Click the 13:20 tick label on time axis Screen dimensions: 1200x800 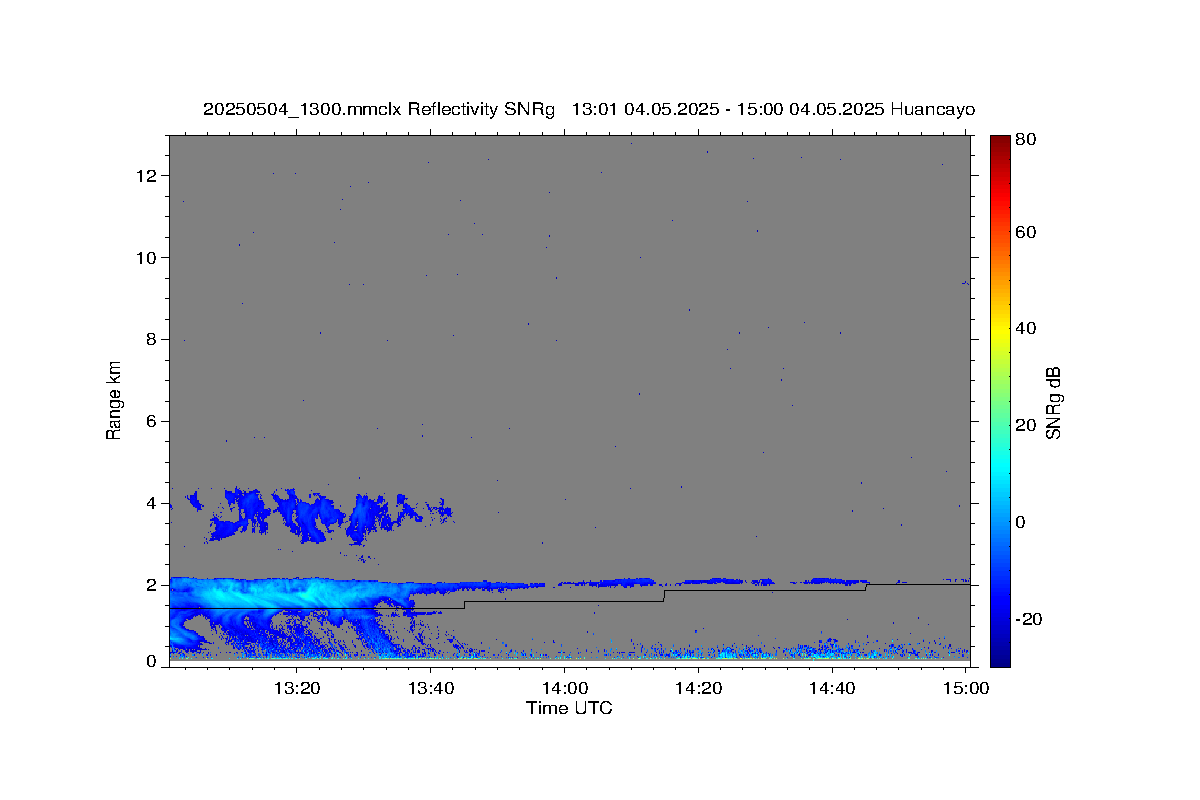point(297,688)
